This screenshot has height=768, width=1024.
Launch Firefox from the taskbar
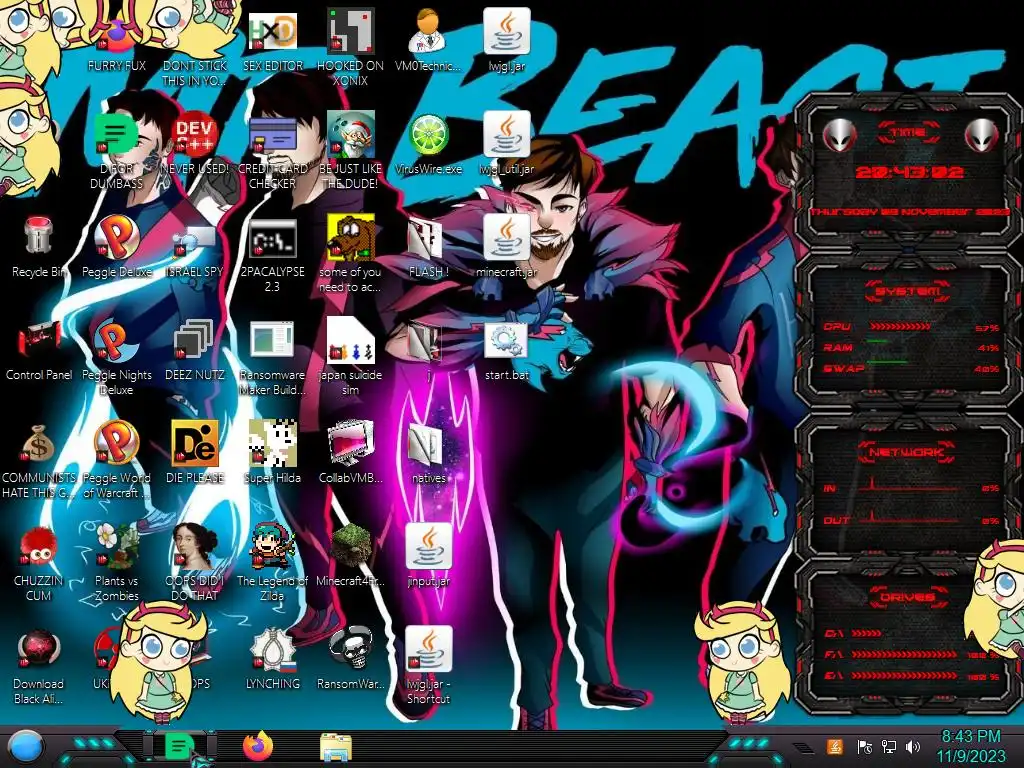coord(258,746)
